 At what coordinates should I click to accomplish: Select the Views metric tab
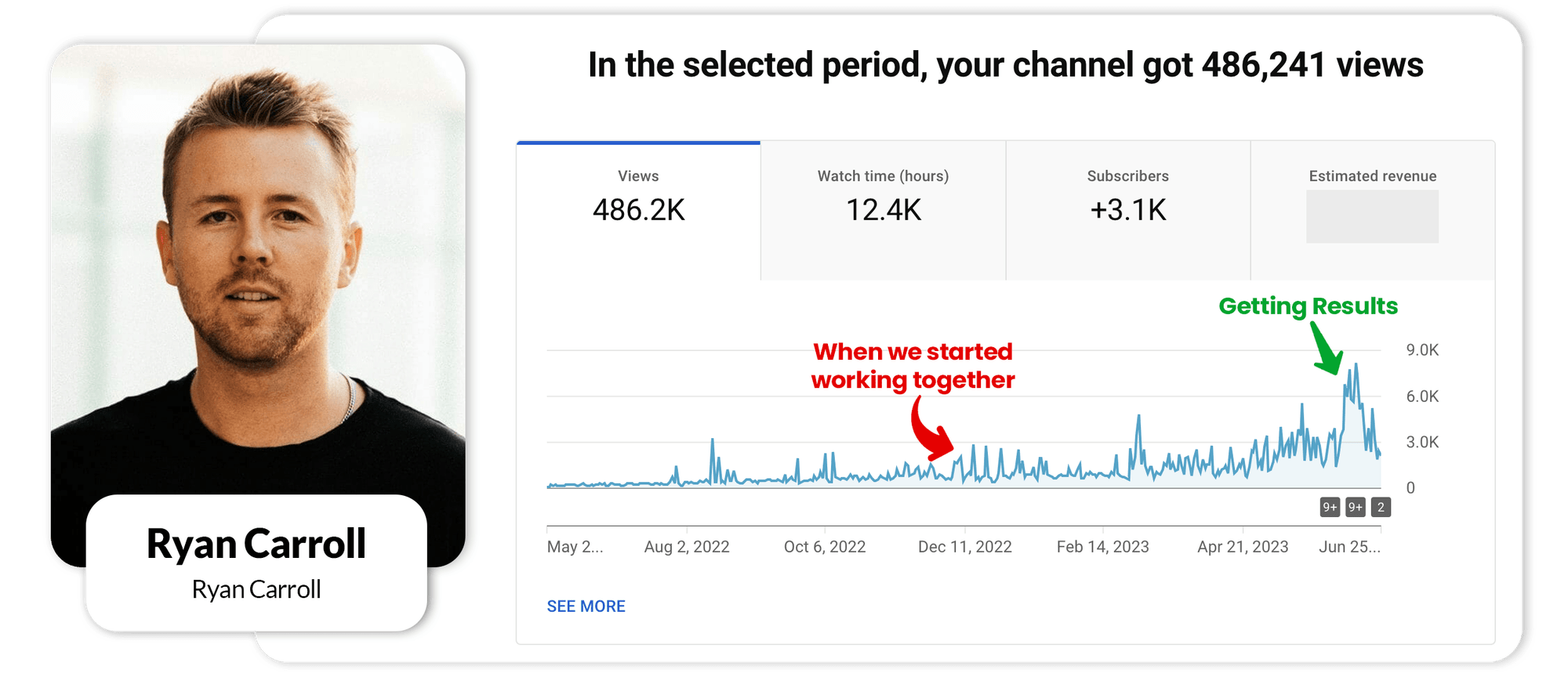(638, 210)
